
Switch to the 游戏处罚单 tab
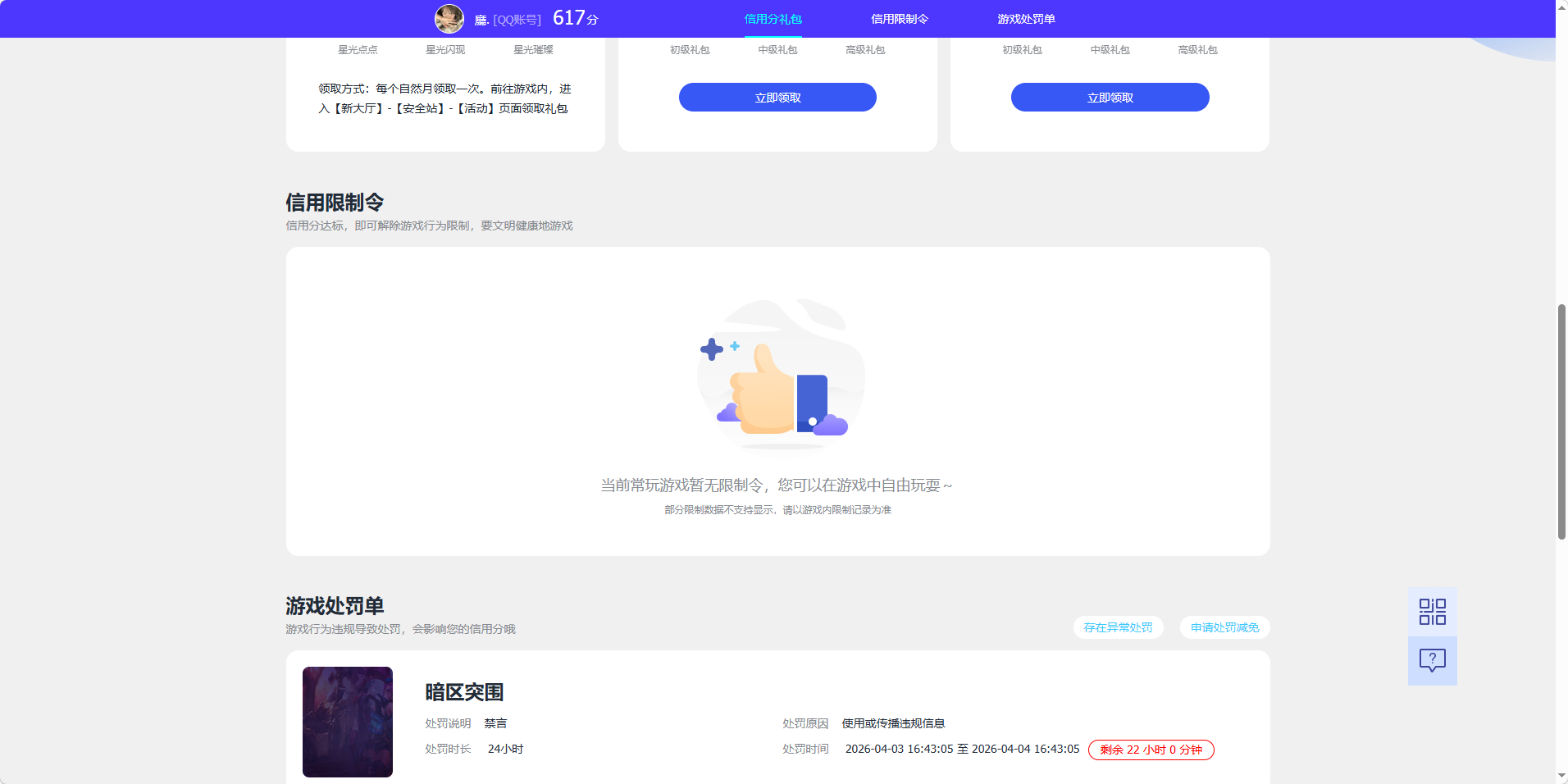coord(1025,18)
